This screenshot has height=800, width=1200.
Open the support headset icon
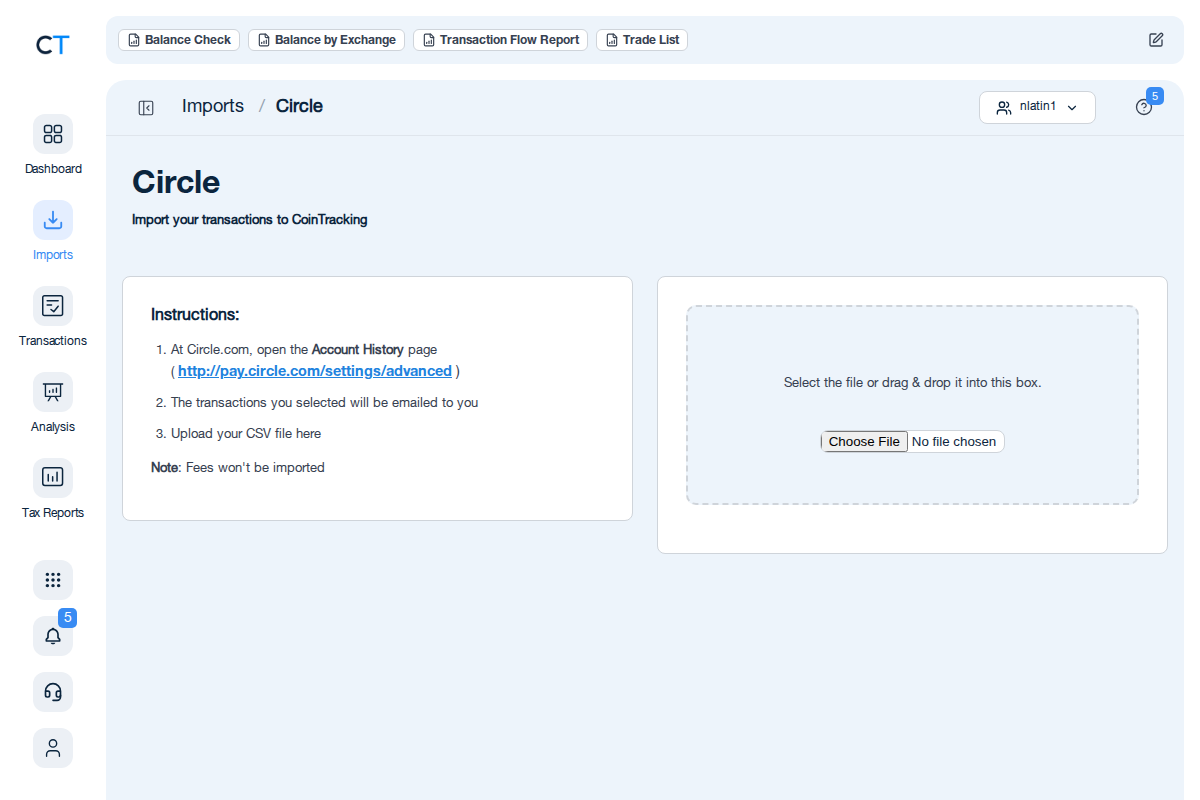pyautogui.click(x=53, y=692)
